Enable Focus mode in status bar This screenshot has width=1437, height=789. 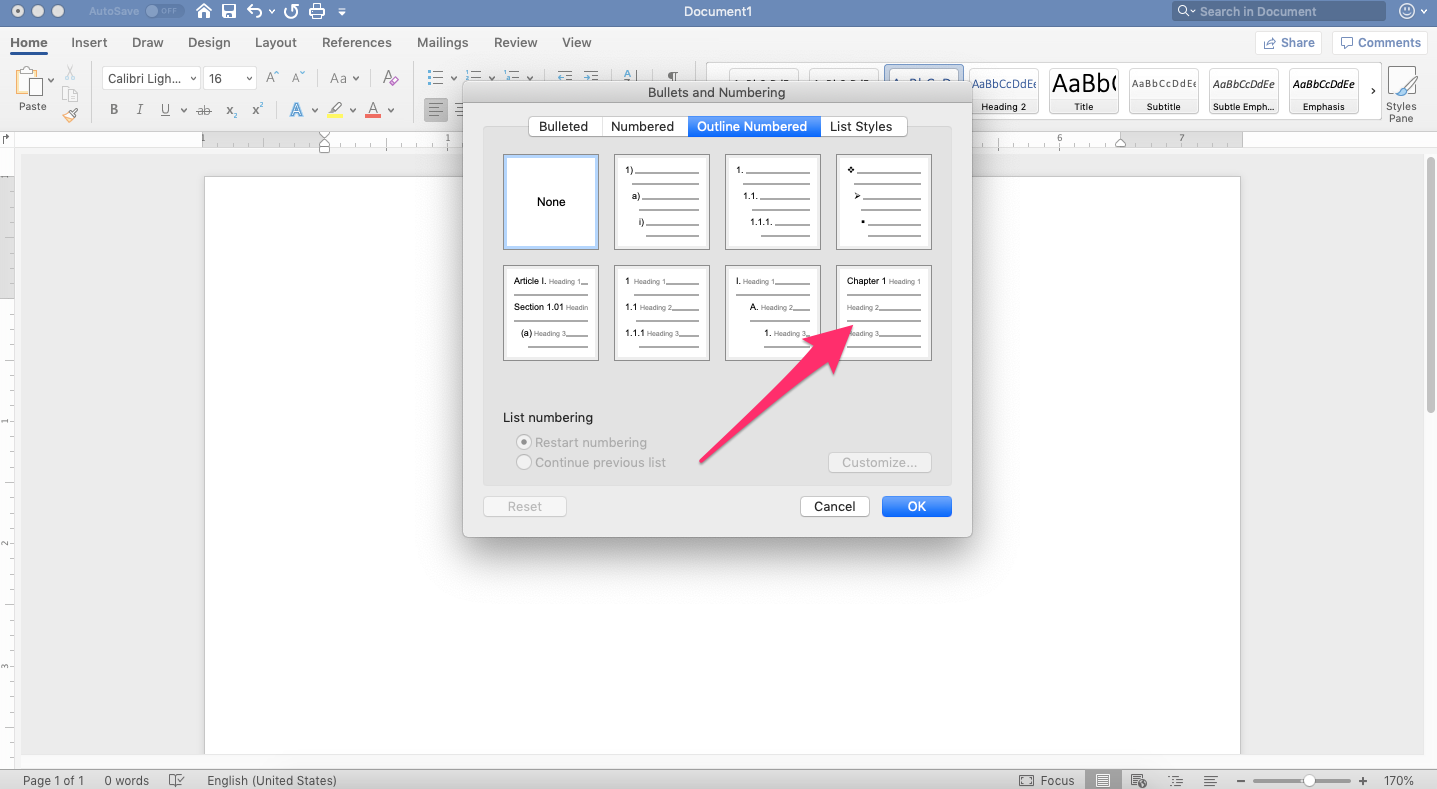(x=1046, y=780)
